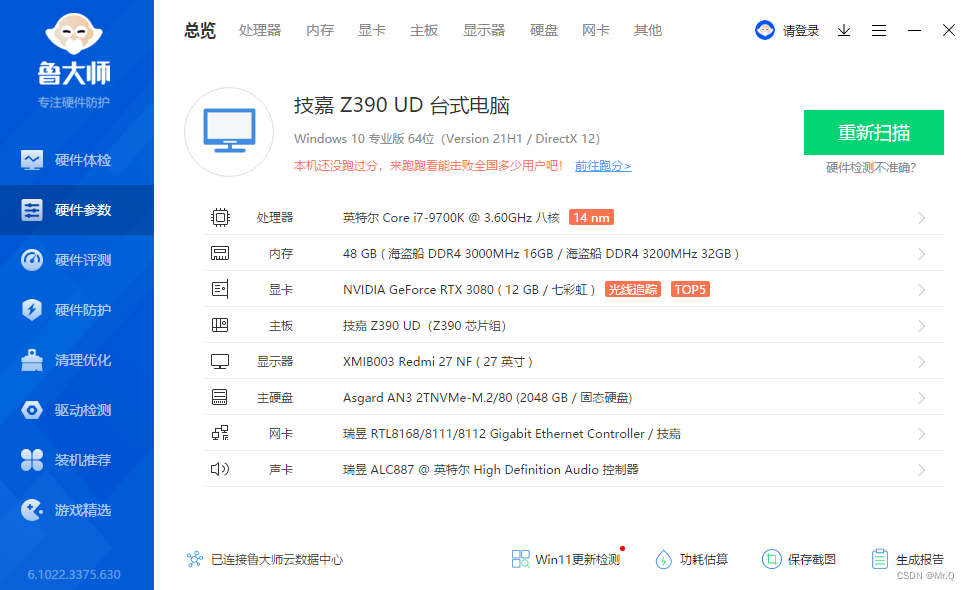Viewport: 970px width, 590px height.
Task: Open the 硬件体检 sidebar icon
Action: (x=32, y=160)
